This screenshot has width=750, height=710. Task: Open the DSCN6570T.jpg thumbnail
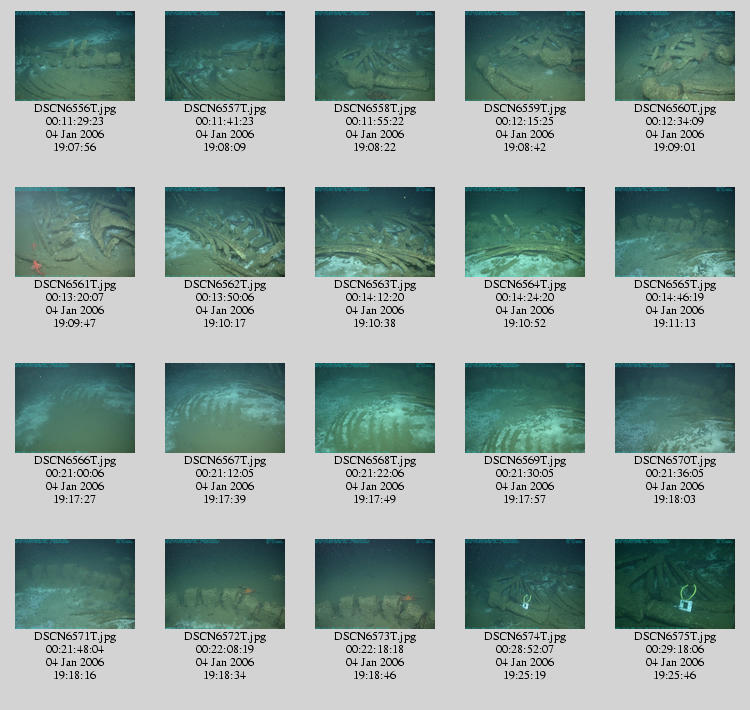[675, 408]
